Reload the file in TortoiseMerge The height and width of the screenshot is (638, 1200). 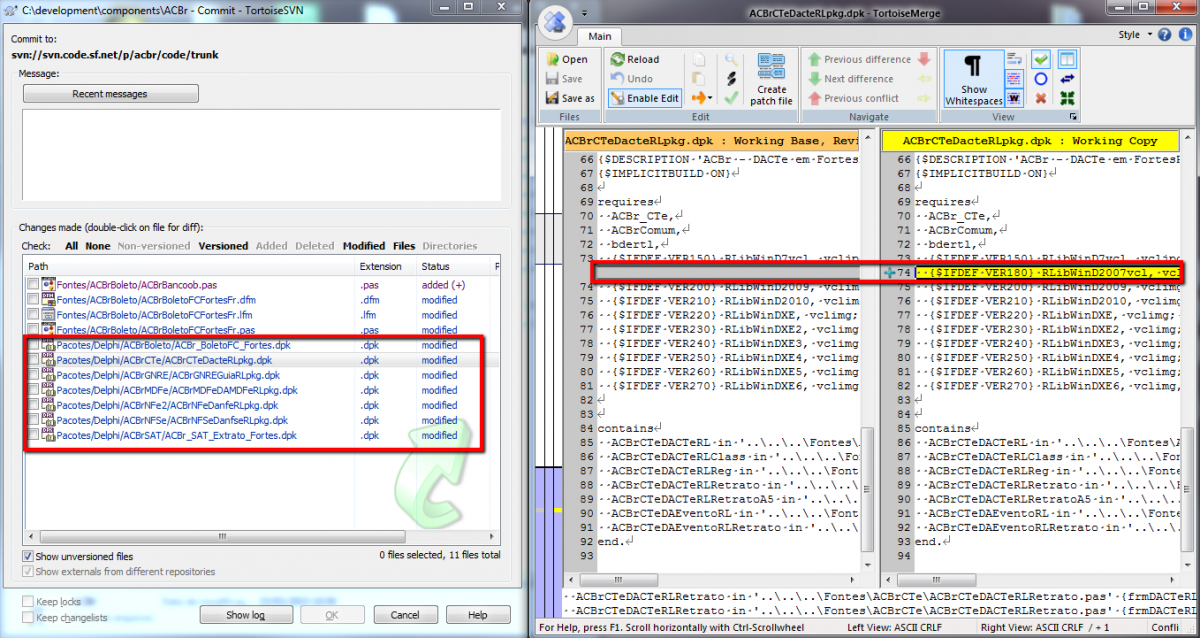634,59
